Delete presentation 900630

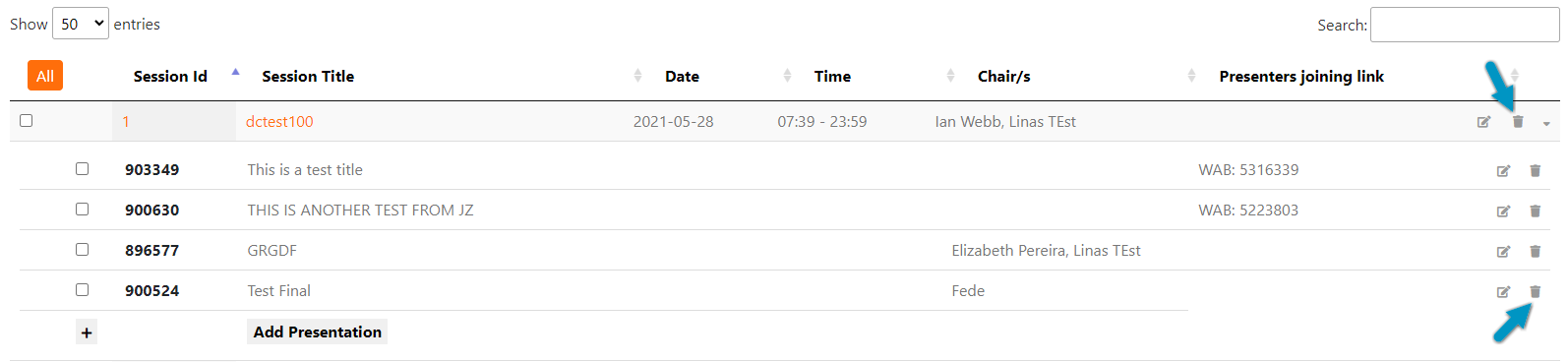coord(1535,211)
